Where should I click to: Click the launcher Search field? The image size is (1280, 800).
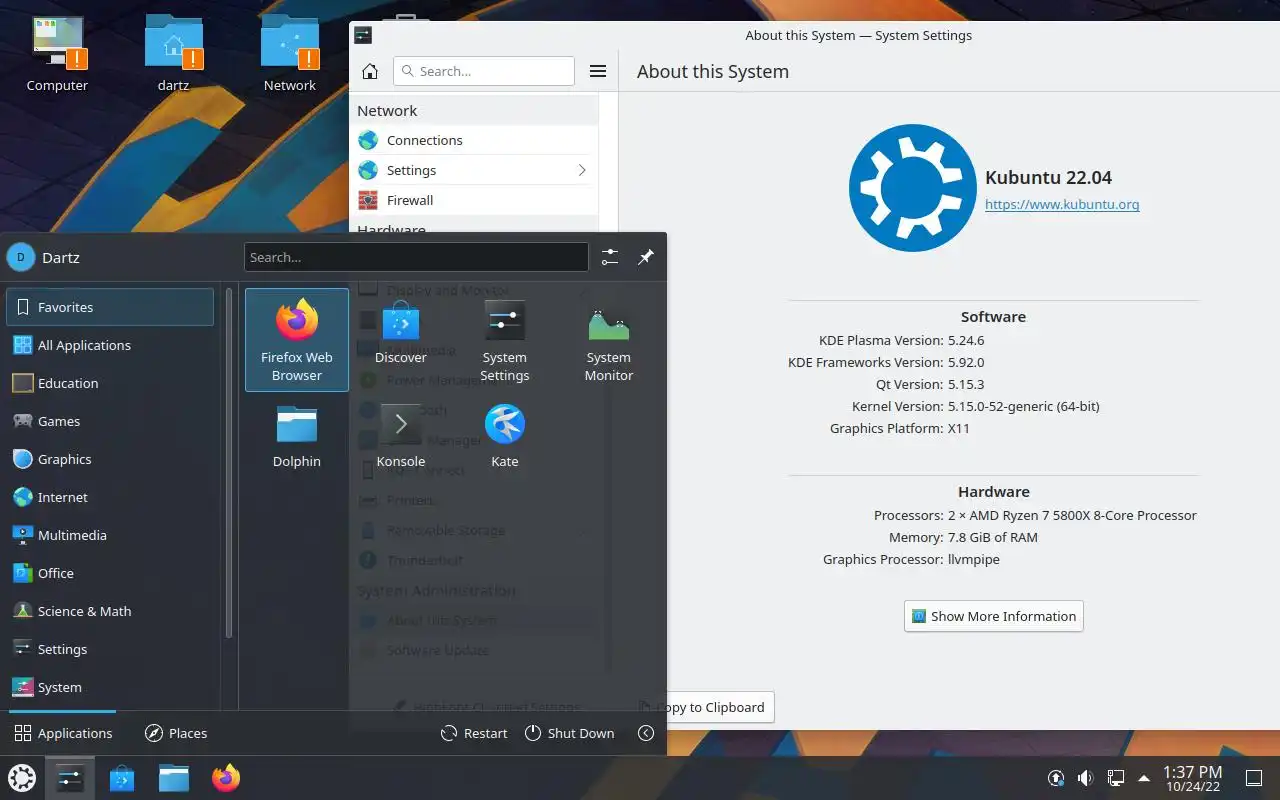(x=416, y=257)
